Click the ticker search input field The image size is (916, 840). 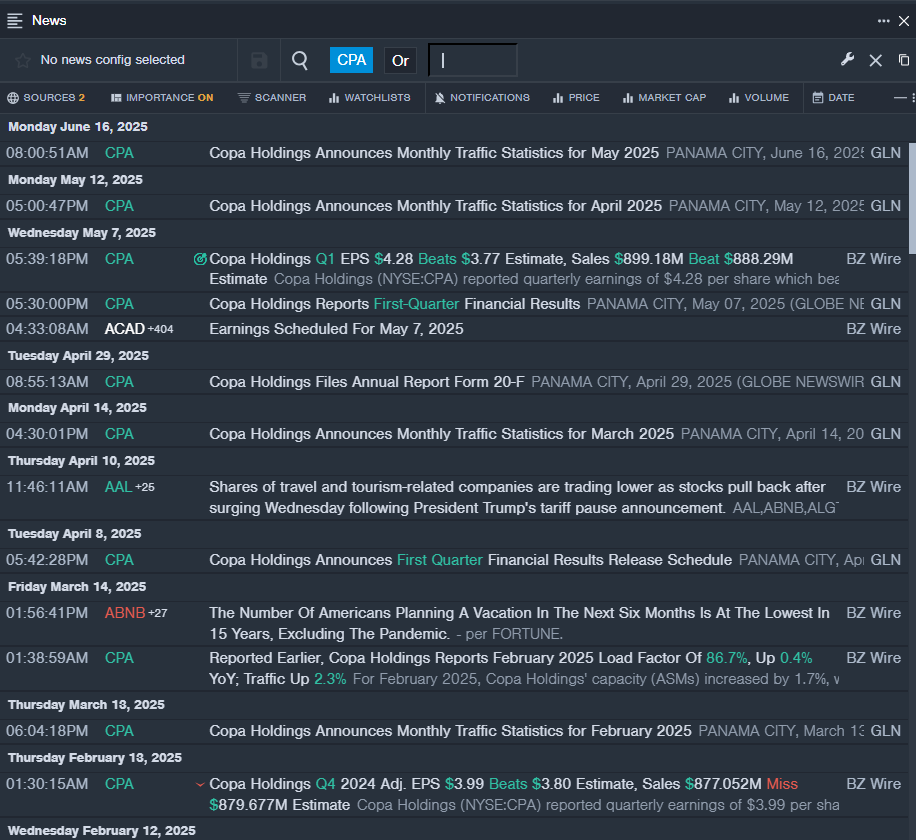pyautogui.click(x=473, y=60)
